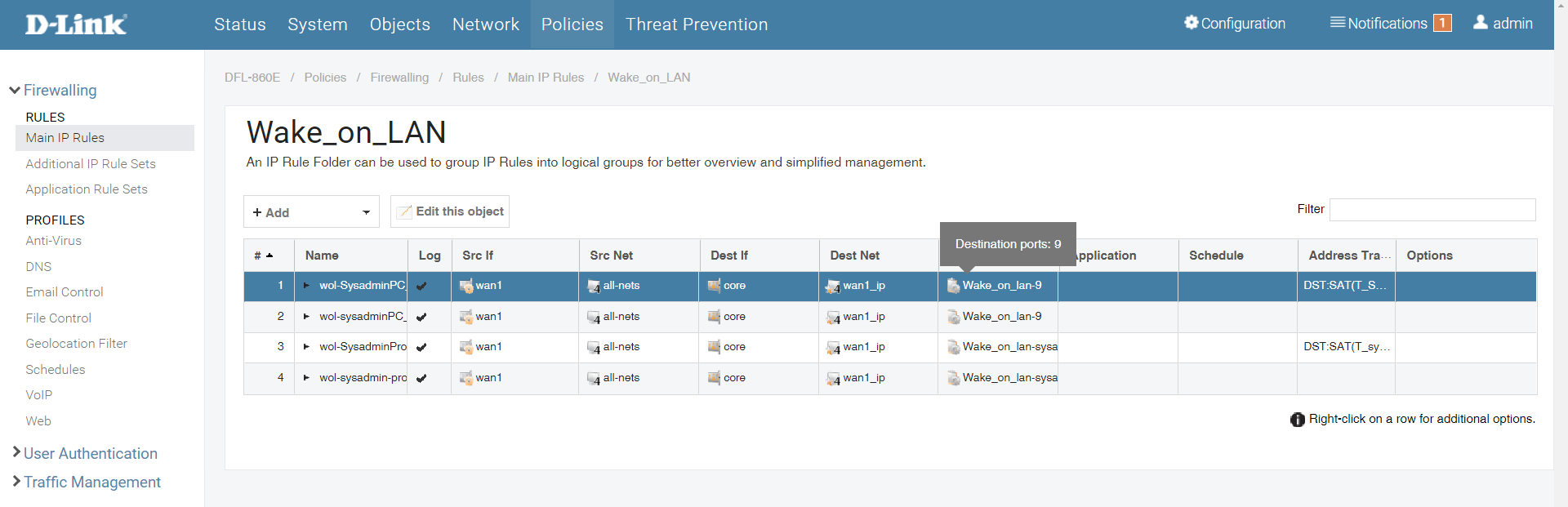Click the Notifications list icon
Viewport: 1568px width, 507px height.
tap(1337, 23)
